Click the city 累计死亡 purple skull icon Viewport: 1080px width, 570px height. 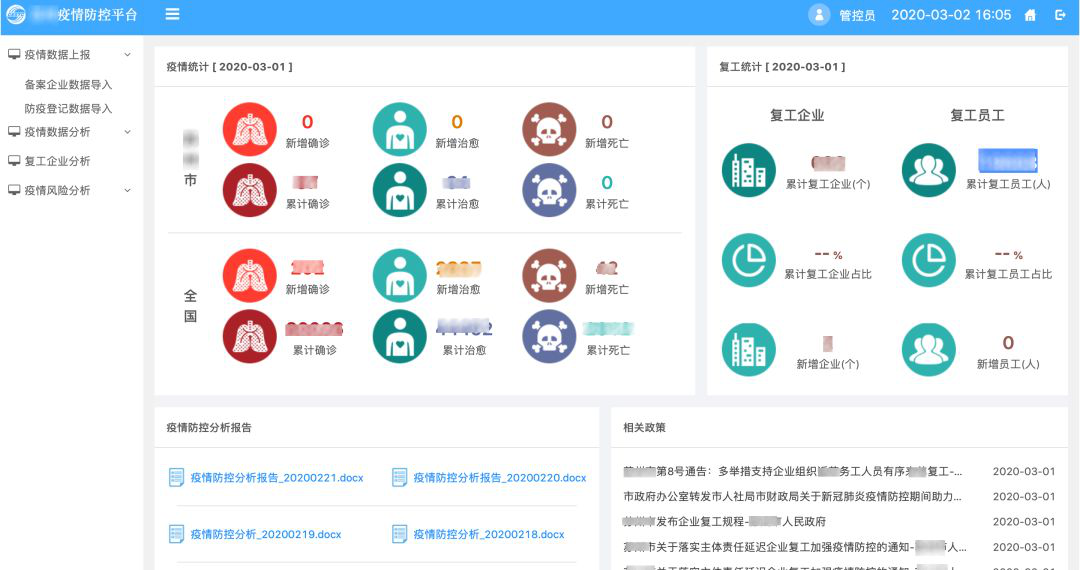[x=549, y=190]
